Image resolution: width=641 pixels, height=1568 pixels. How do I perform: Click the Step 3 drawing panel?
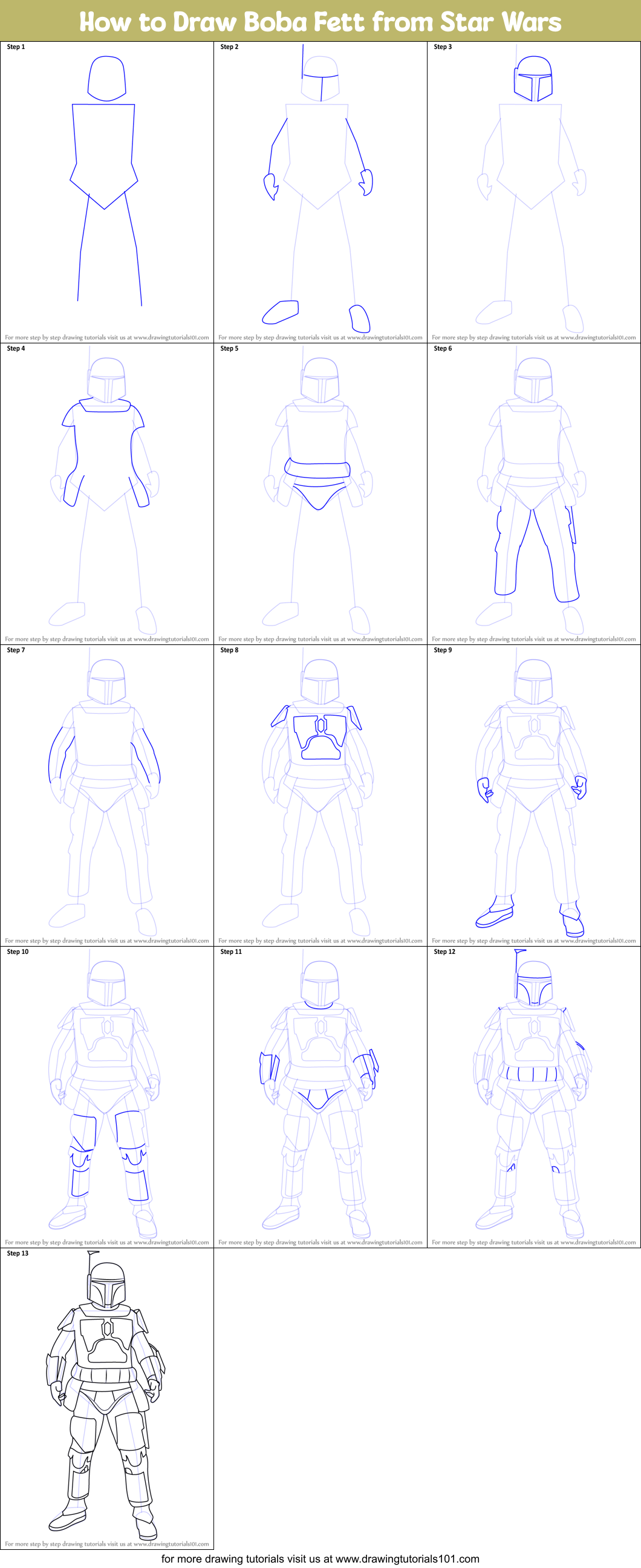point(534,192)
